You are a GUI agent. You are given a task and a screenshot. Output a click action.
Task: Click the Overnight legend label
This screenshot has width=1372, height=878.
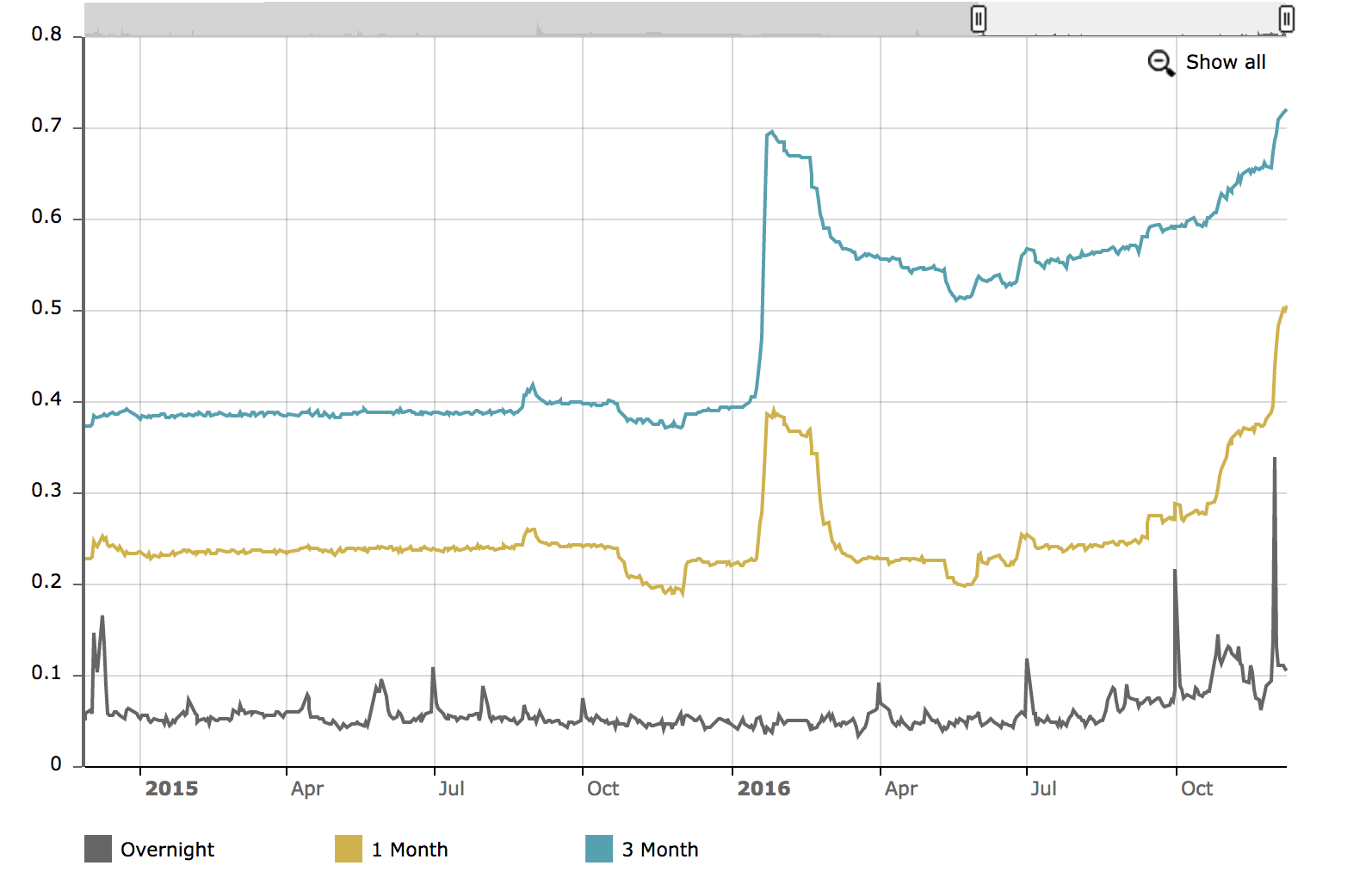coord(167,850)
